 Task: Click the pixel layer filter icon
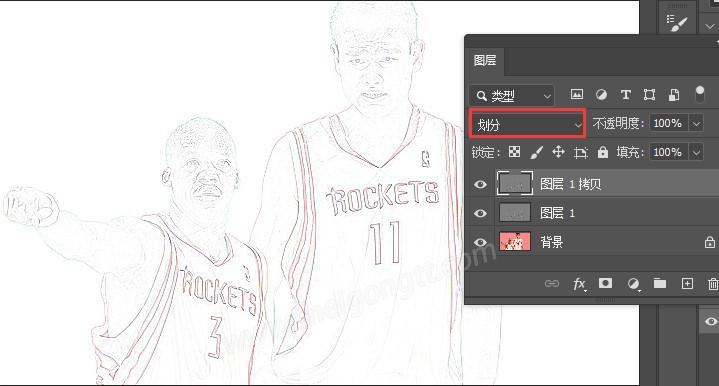(x=577, y=94)
